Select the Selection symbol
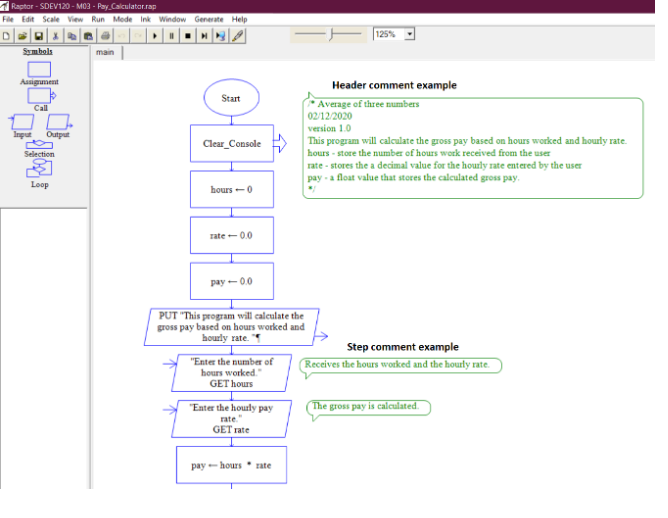668x518 pixels. point(39,145)
